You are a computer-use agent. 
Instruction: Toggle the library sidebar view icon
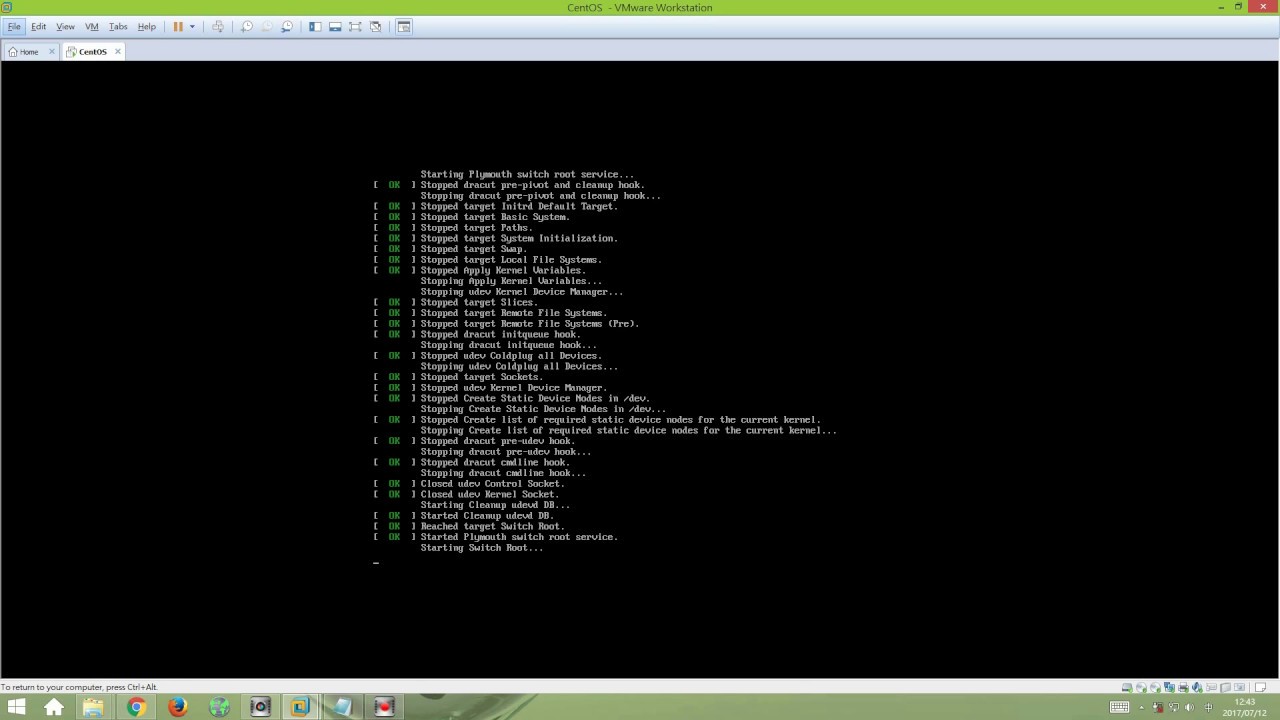click(314, 26)
